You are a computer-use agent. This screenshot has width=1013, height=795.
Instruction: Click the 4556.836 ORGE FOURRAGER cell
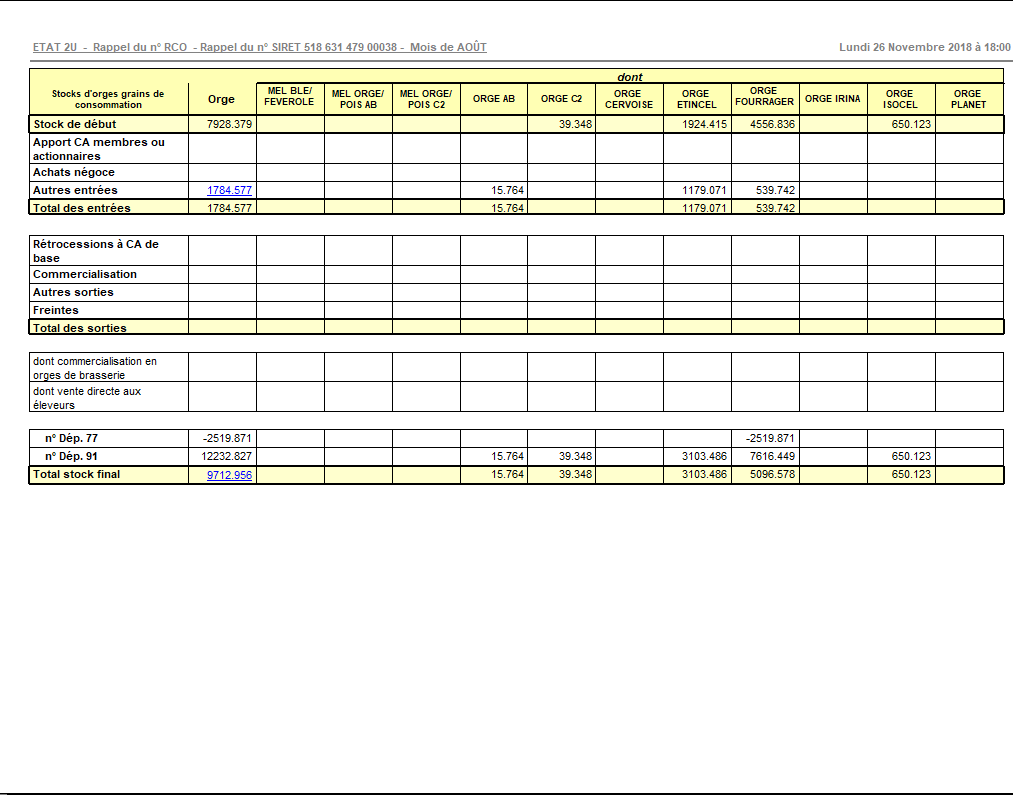772,125
